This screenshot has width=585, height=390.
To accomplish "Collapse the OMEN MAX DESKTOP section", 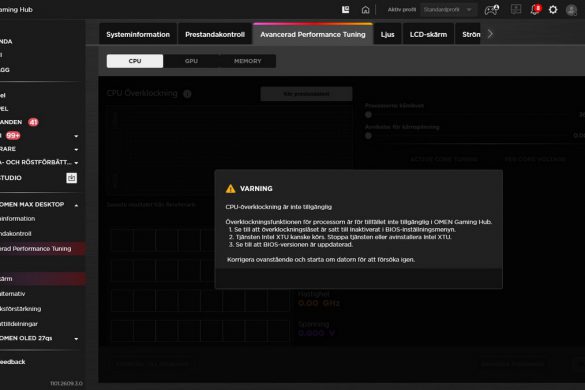I will click(x=76, y=205).
